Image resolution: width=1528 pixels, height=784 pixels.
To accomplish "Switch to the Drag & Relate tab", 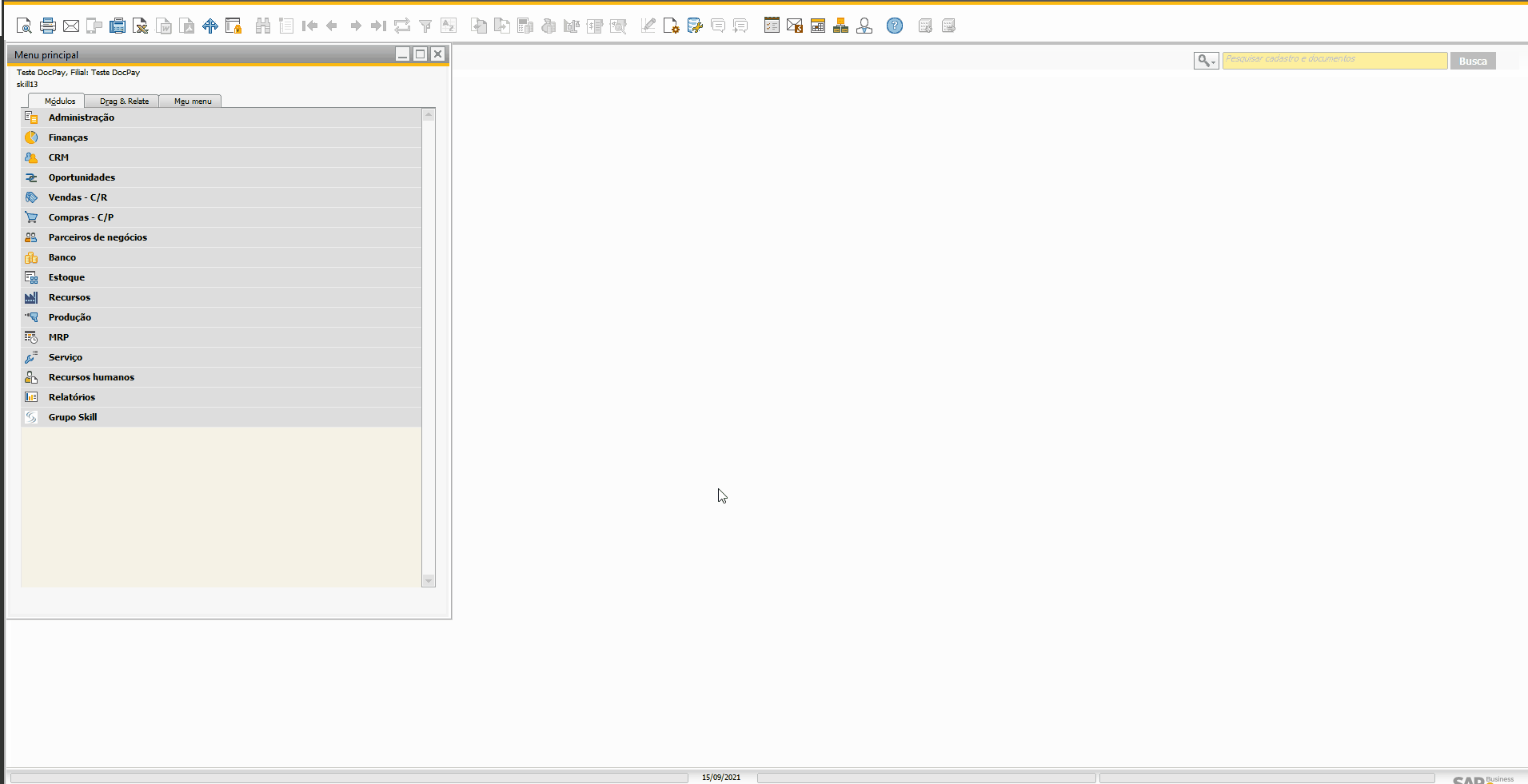I will 124,101.
